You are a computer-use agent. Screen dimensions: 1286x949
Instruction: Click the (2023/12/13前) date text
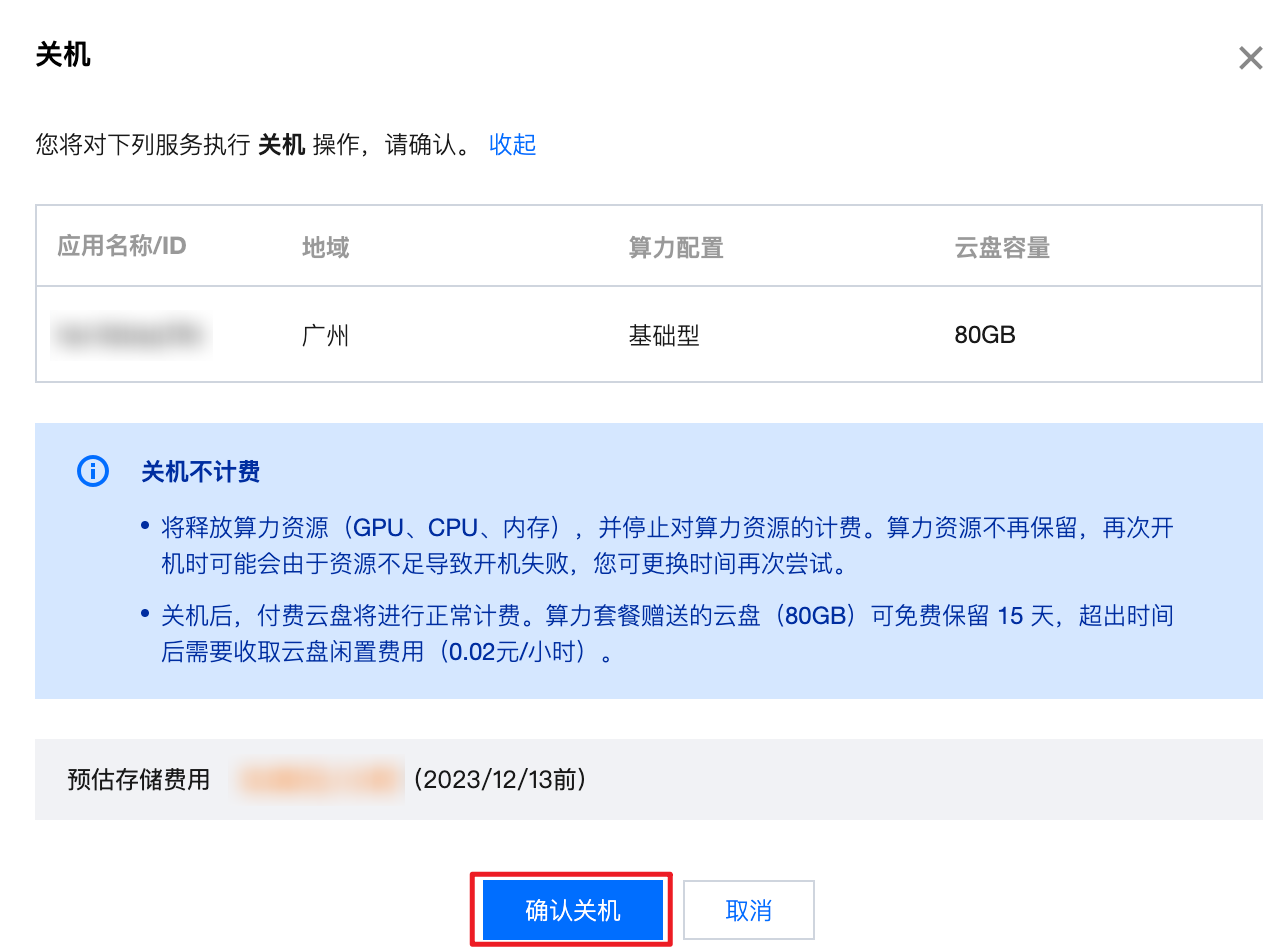coord(499,779)
